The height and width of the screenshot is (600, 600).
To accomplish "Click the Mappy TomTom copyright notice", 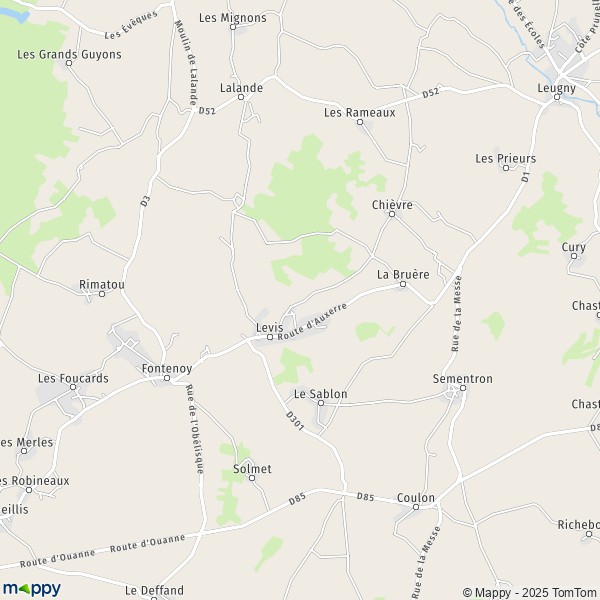I will 531,592.
